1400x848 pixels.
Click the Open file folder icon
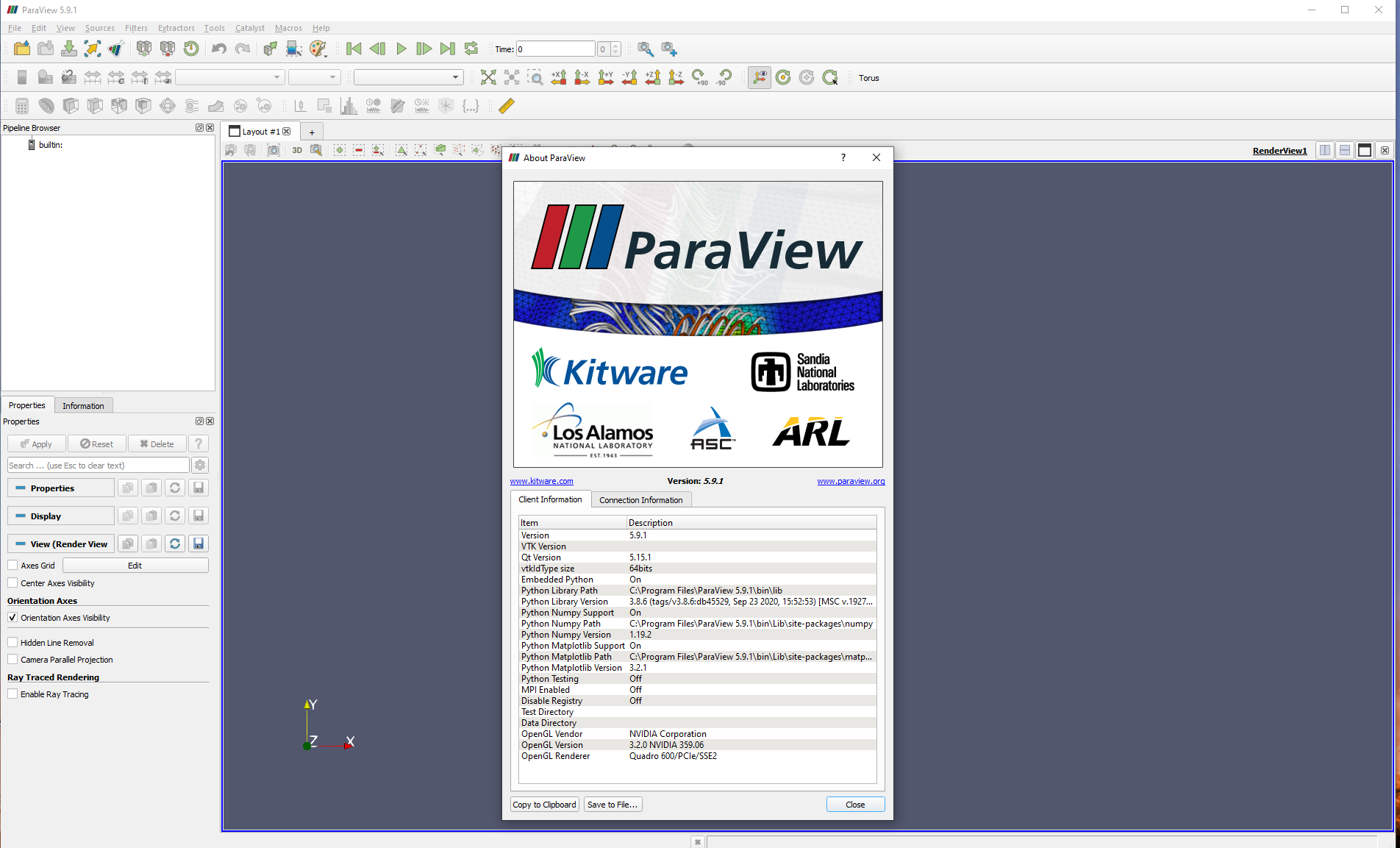click(x=22, y=49)
